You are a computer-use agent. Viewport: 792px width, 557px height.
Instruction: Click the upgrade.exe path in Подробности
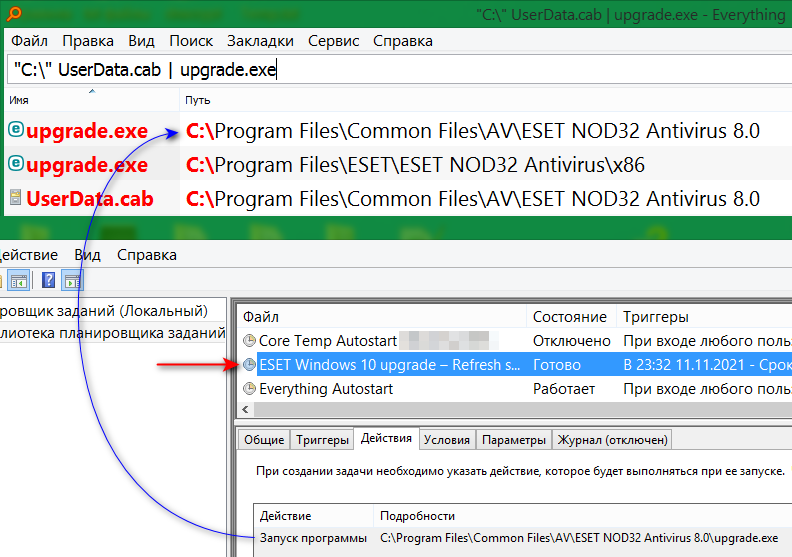[x=579, y=538]
